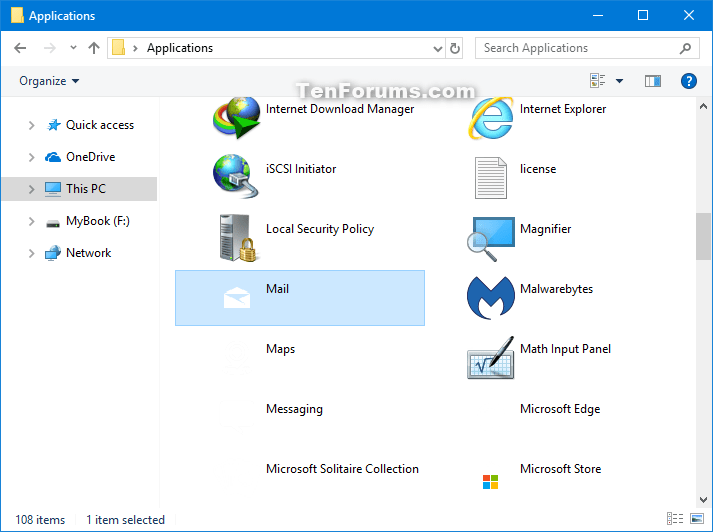Open the recent locations dropdown
This screenshot has width=713, height=532.
click(x=73, y=47)
